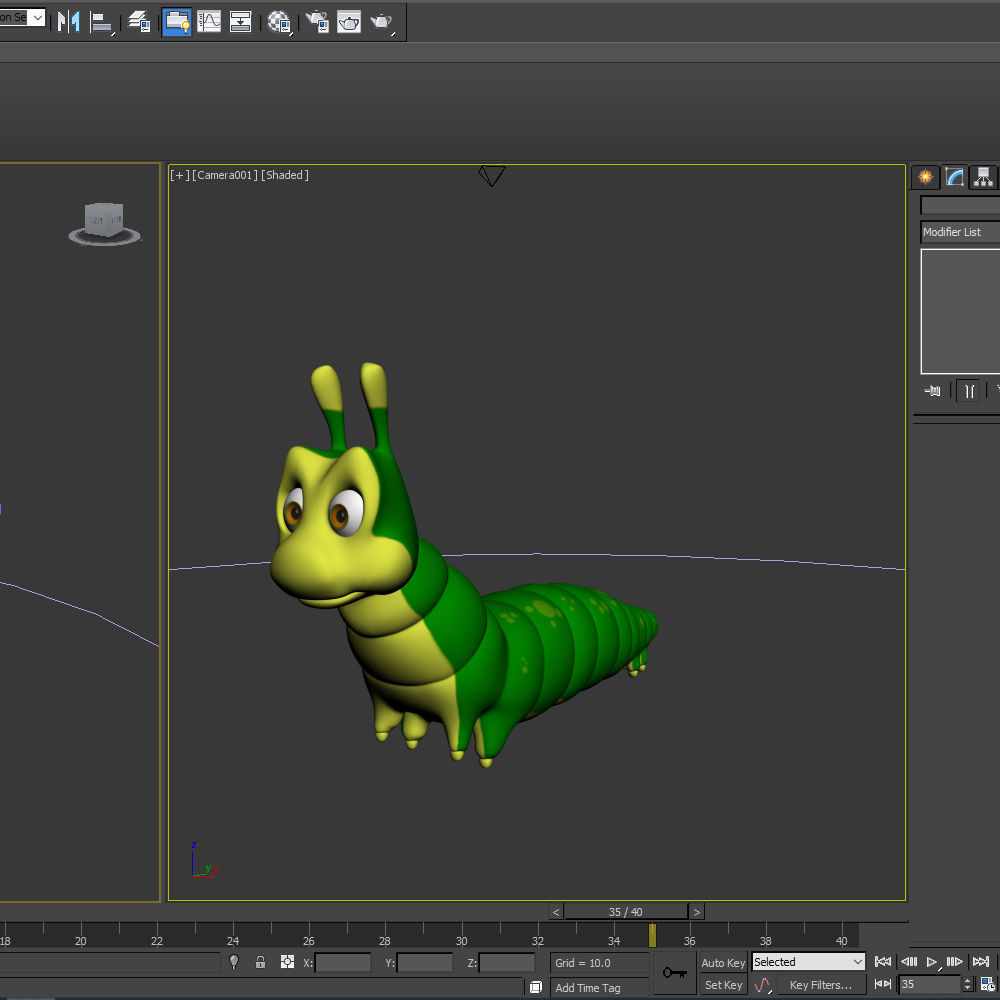Image resolution: width=1000 pixels, height=1000 pixels.
Task: Toggle Absolute/Offset transform mode
Action: 287,962
